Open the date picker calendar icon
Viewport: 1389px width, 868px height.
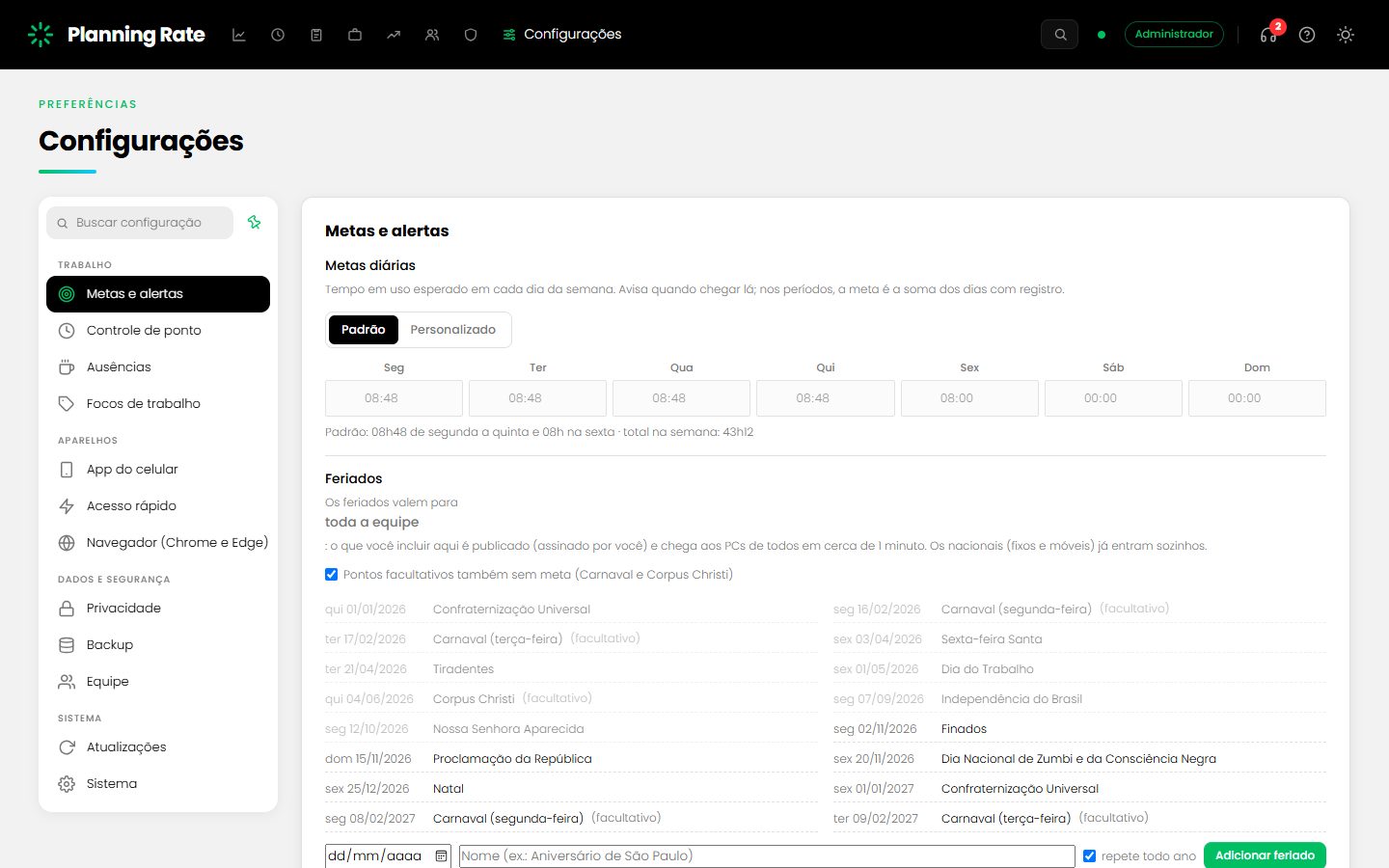(442, 856)
